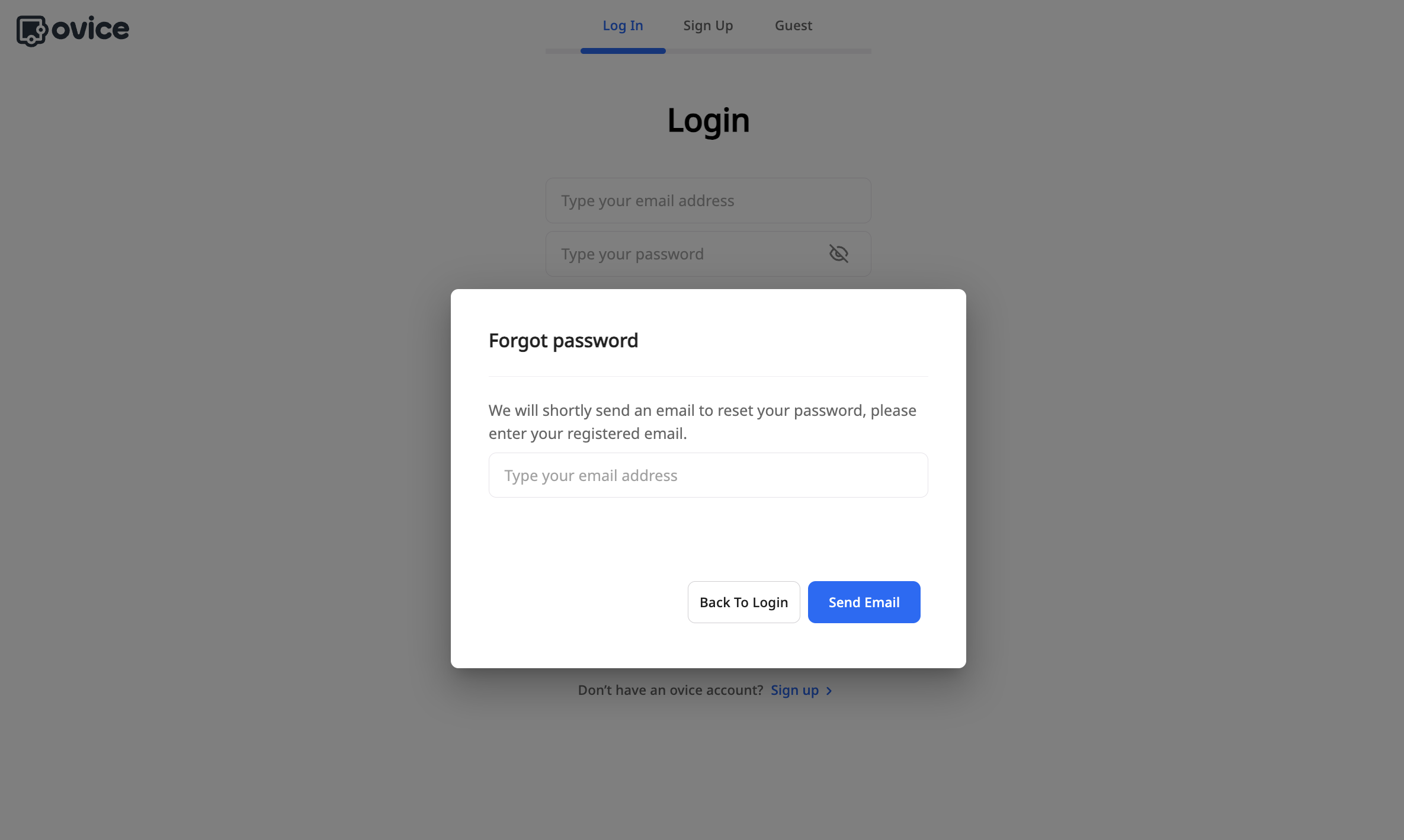
Task: Toggle password visibility eye icon
Action: click(838, 254)
